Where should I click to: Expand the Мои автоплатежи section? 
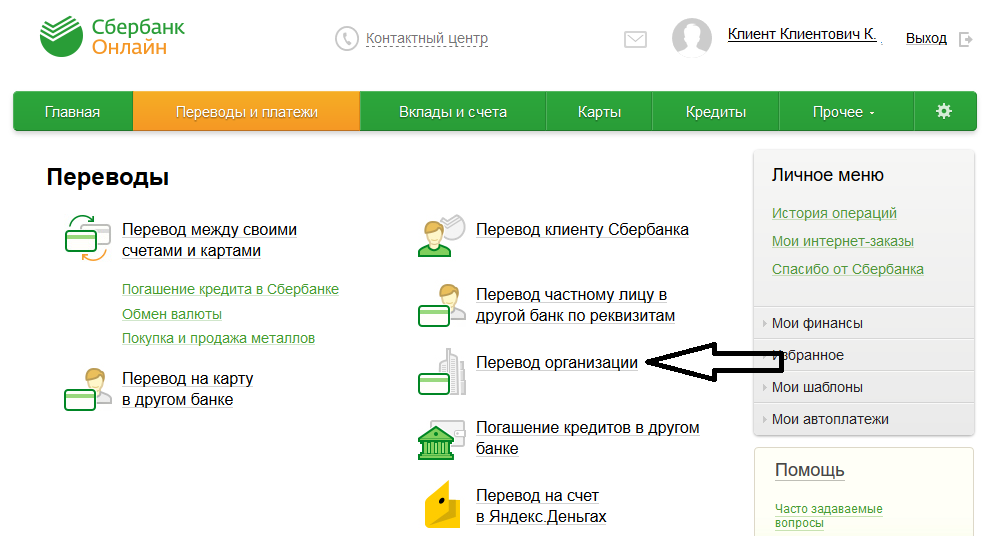coord(864,419)
